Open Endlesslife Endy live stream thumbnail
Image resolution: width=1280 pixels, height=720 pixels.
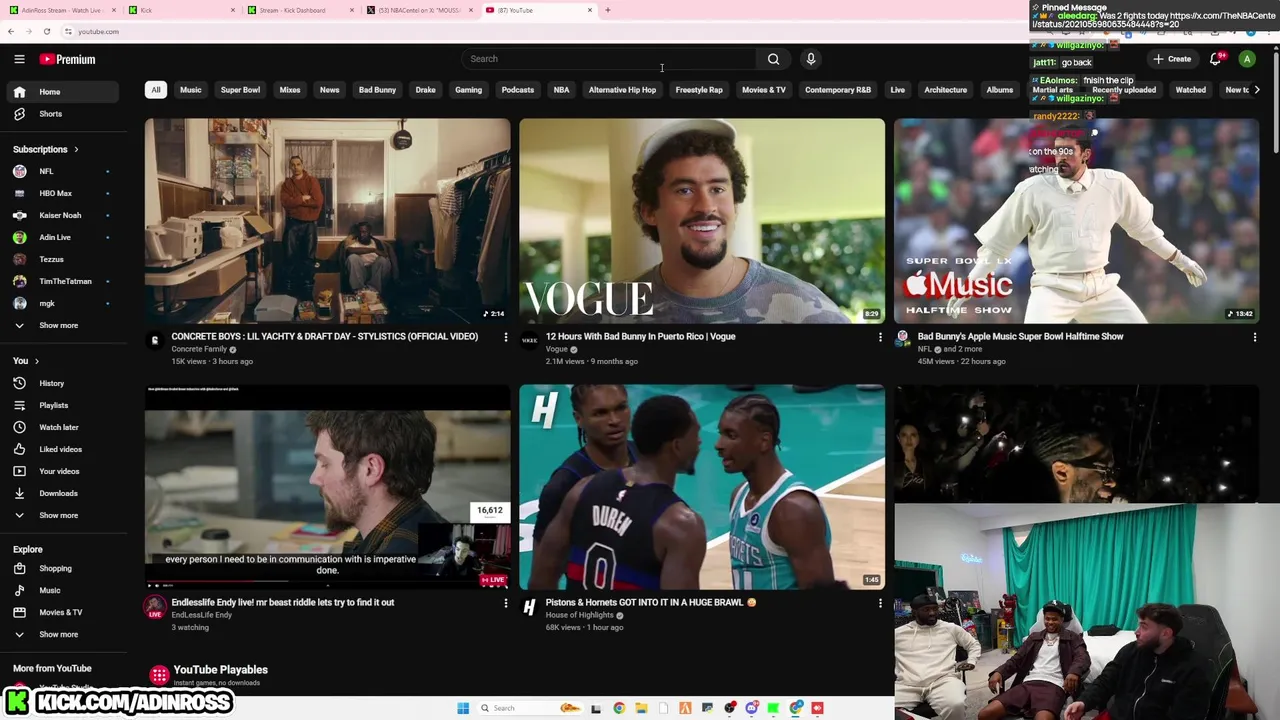(x=327, y=487)
